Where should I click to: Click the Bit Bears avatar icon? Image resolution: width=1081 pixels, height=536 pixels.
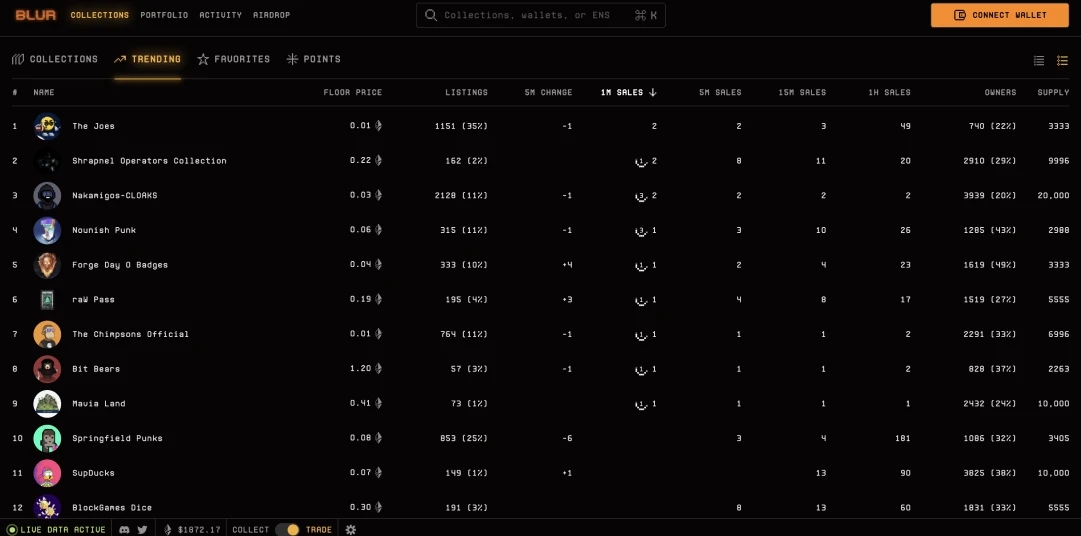pyautogui.click(x=47, y=369)
